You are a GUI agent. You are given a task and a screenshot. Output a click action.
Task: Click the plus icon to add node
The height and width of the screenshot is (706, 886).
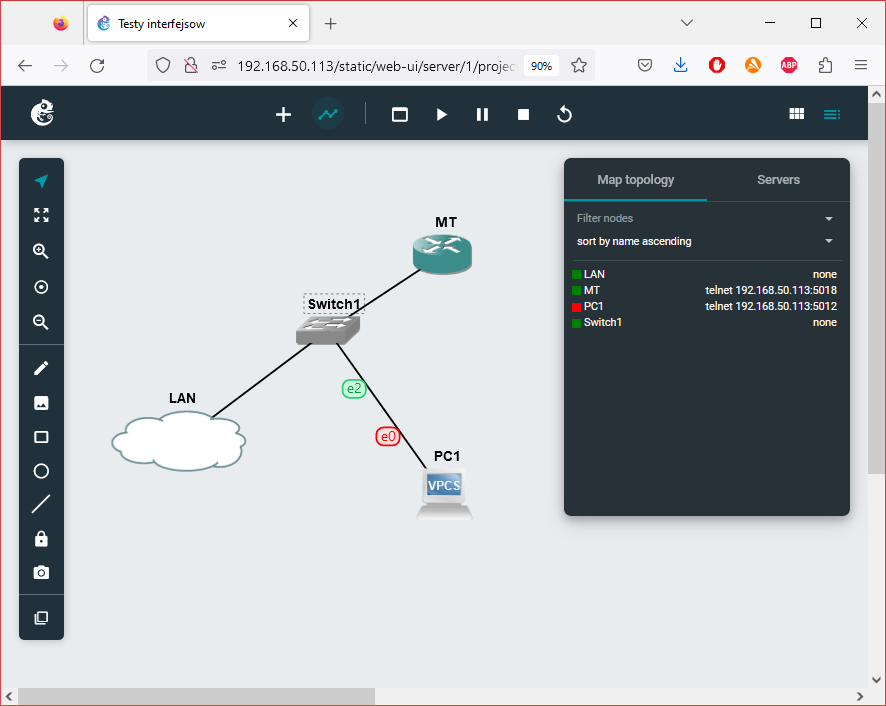[x=283, y=115]
